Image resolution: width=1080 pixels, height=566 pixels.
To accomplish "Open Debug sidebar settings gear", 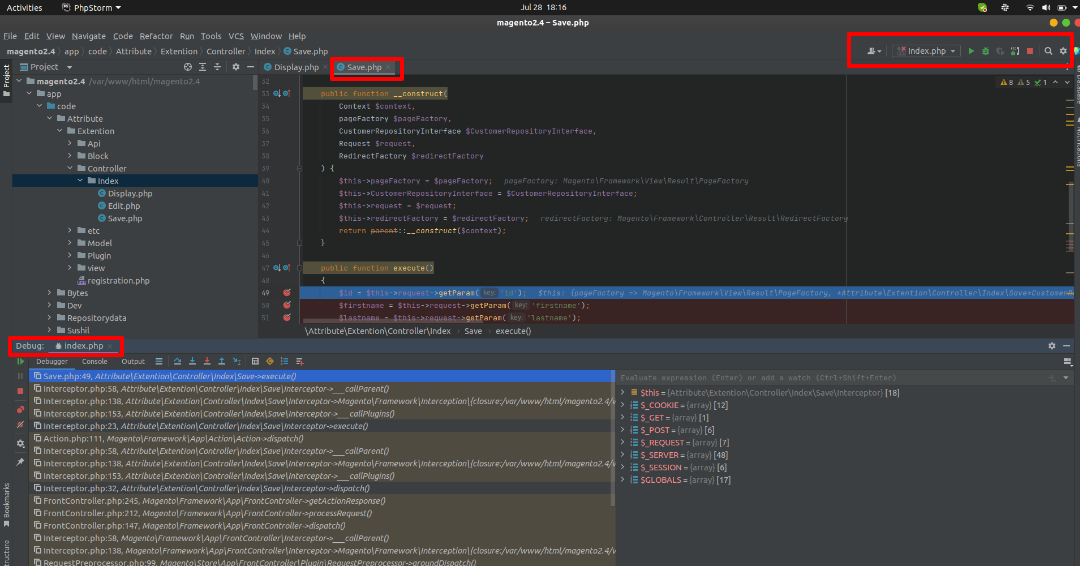I will click(x=20, y=444).
